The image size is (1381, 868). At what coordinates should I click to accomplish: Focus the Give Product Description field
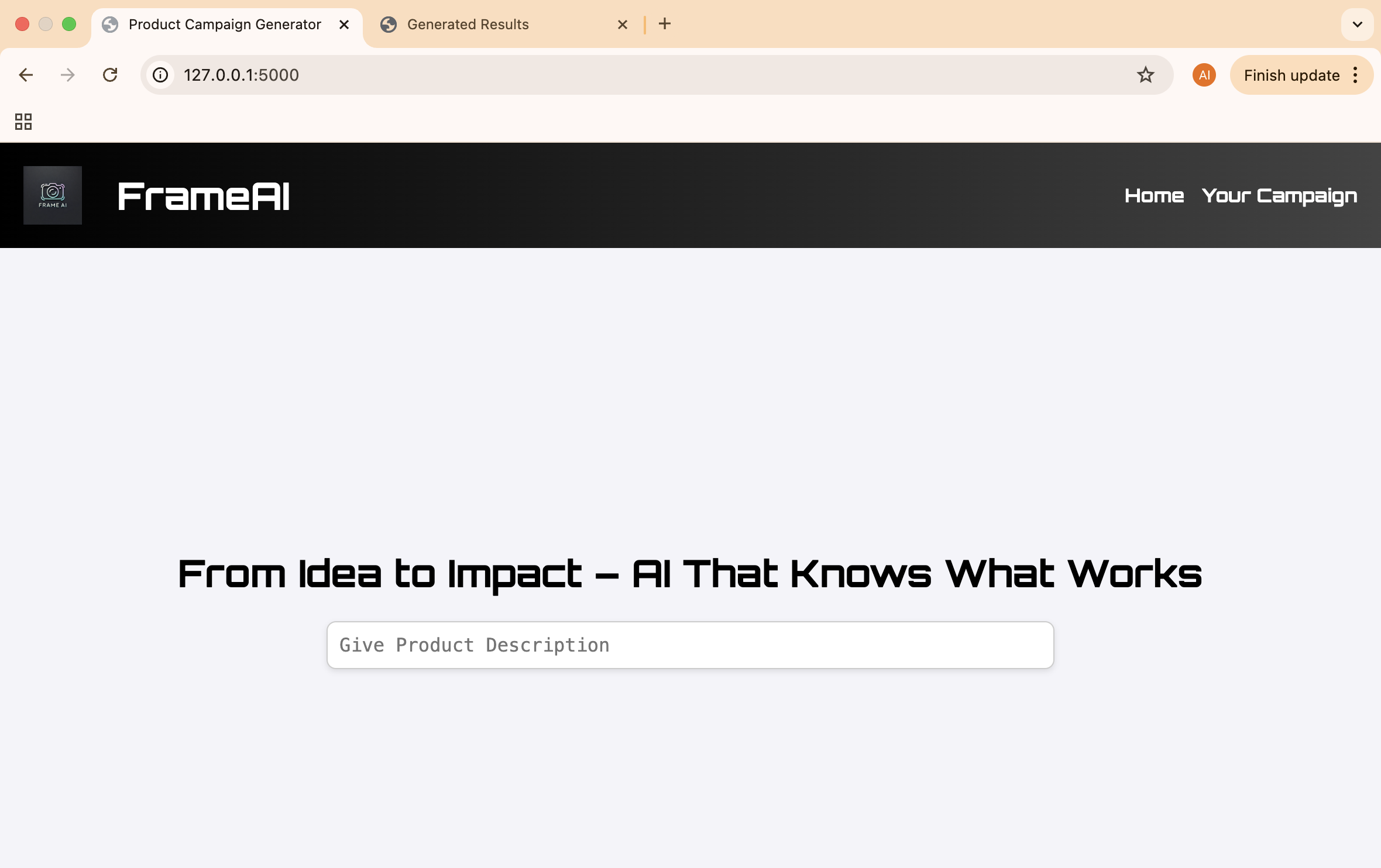pos(690,645)
